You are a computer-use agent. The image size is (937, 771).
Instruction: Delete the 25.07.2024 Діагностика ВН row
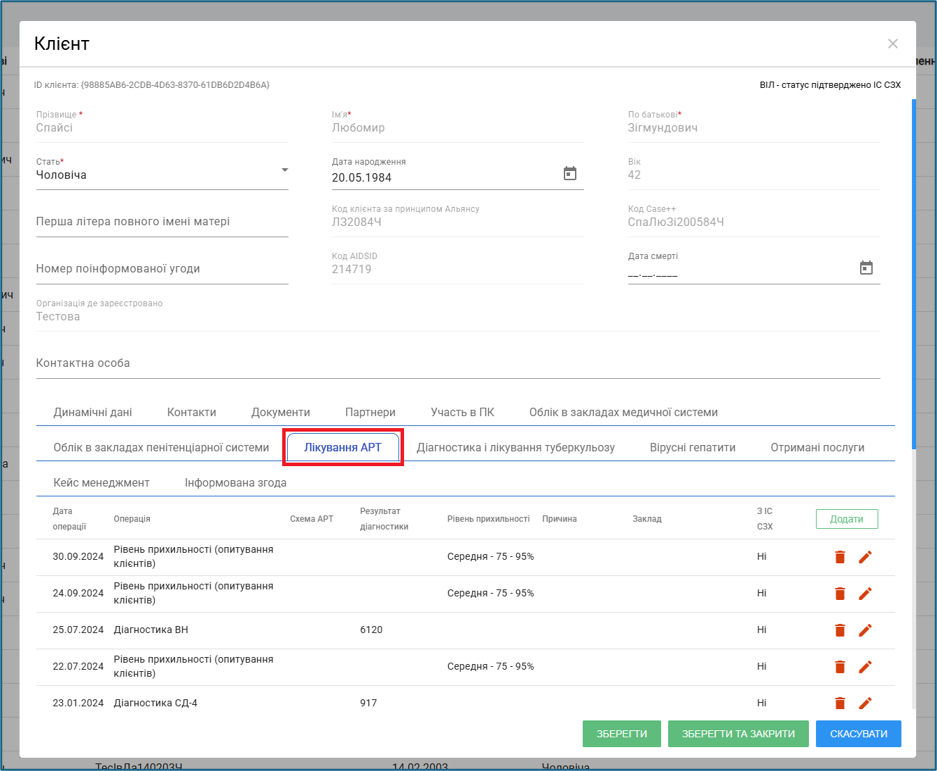[840, 630]
